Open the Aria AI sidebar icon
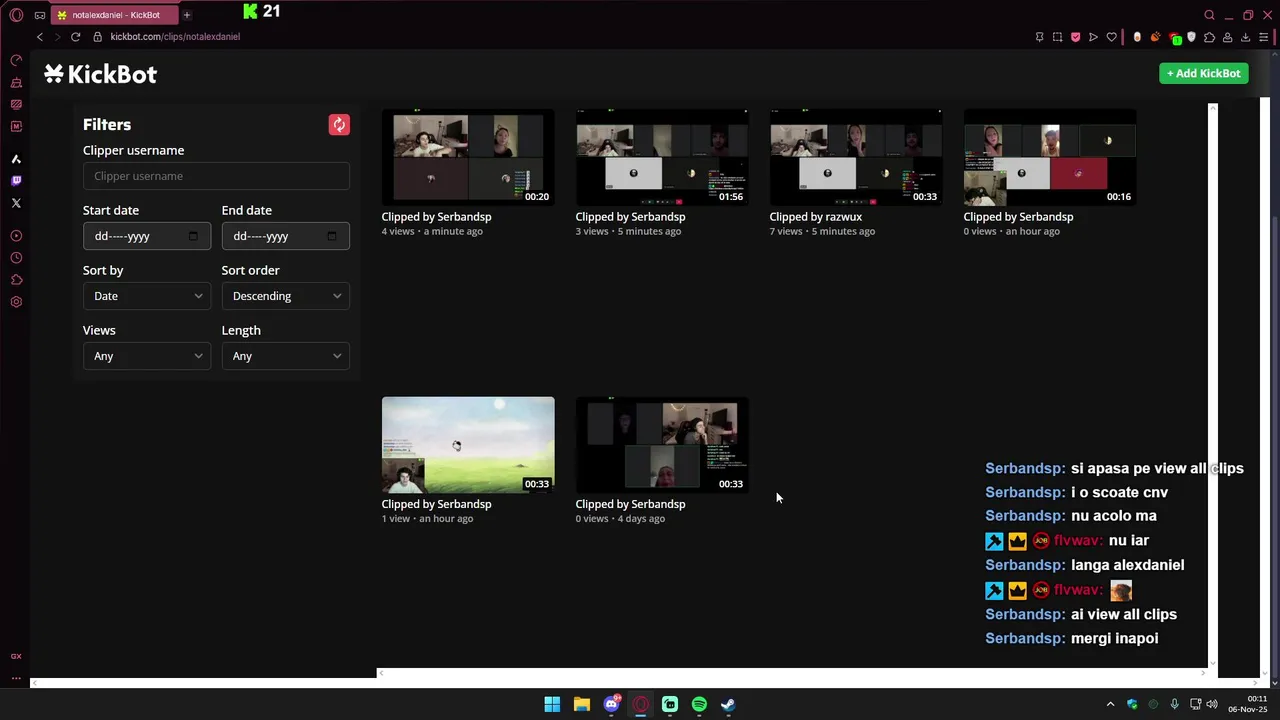Image resolution: width=1280 pixels, height=720 pixels. 16,159
